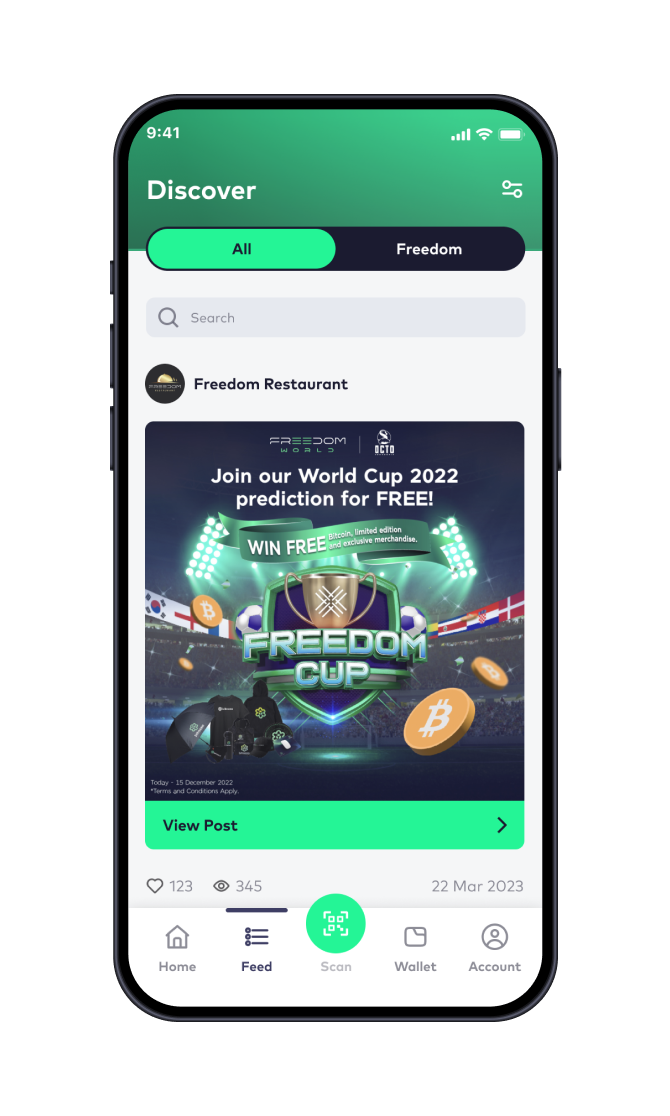Screen dimensions: 670x1116
Task: Open the Account profile icon
Action: pos(495,937)
